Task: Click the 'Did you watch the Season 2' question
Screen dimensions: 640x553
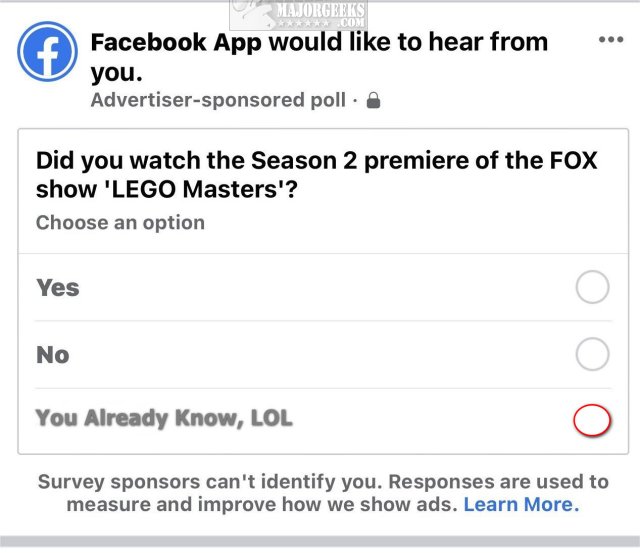Action: 316,175
